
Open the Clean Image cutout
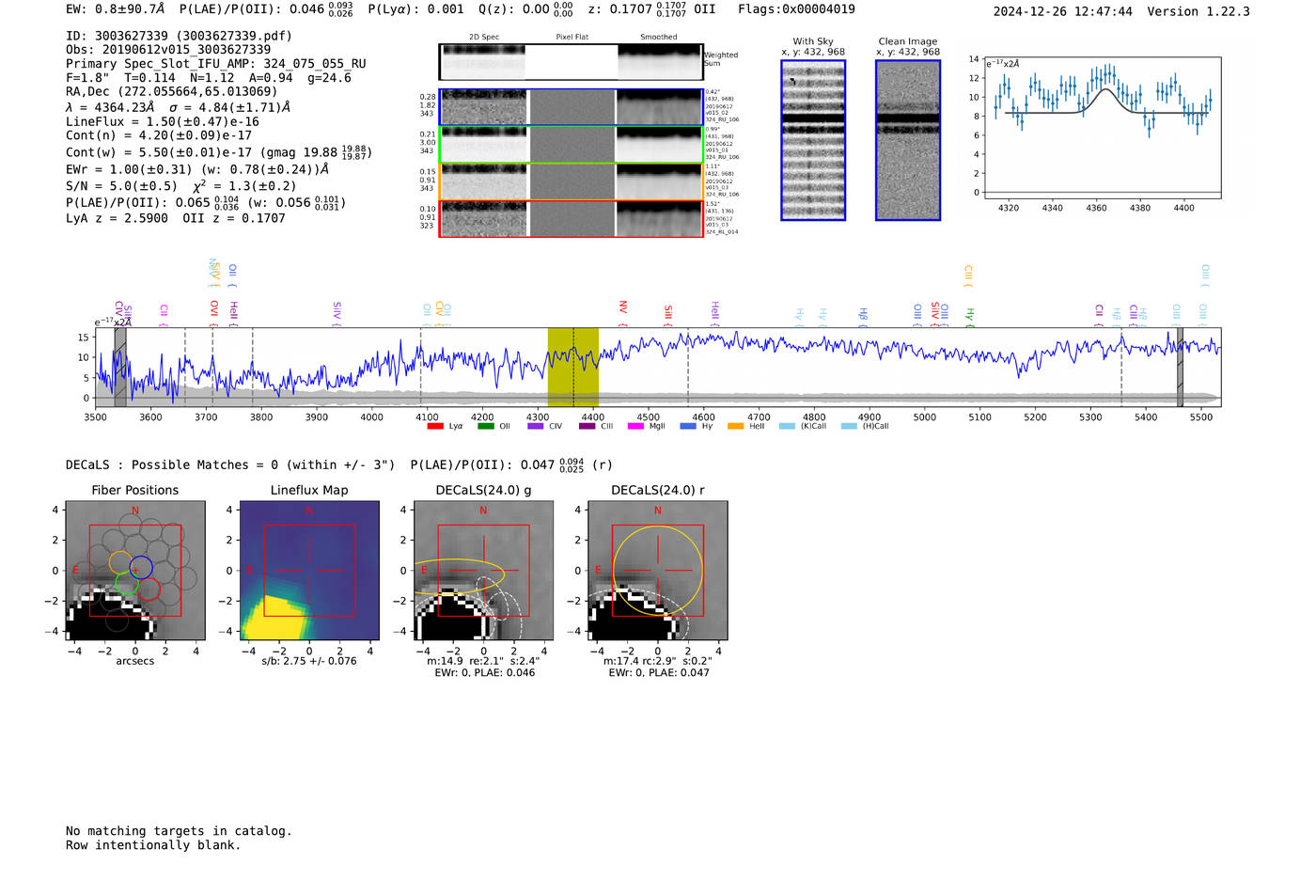[908, 140]
